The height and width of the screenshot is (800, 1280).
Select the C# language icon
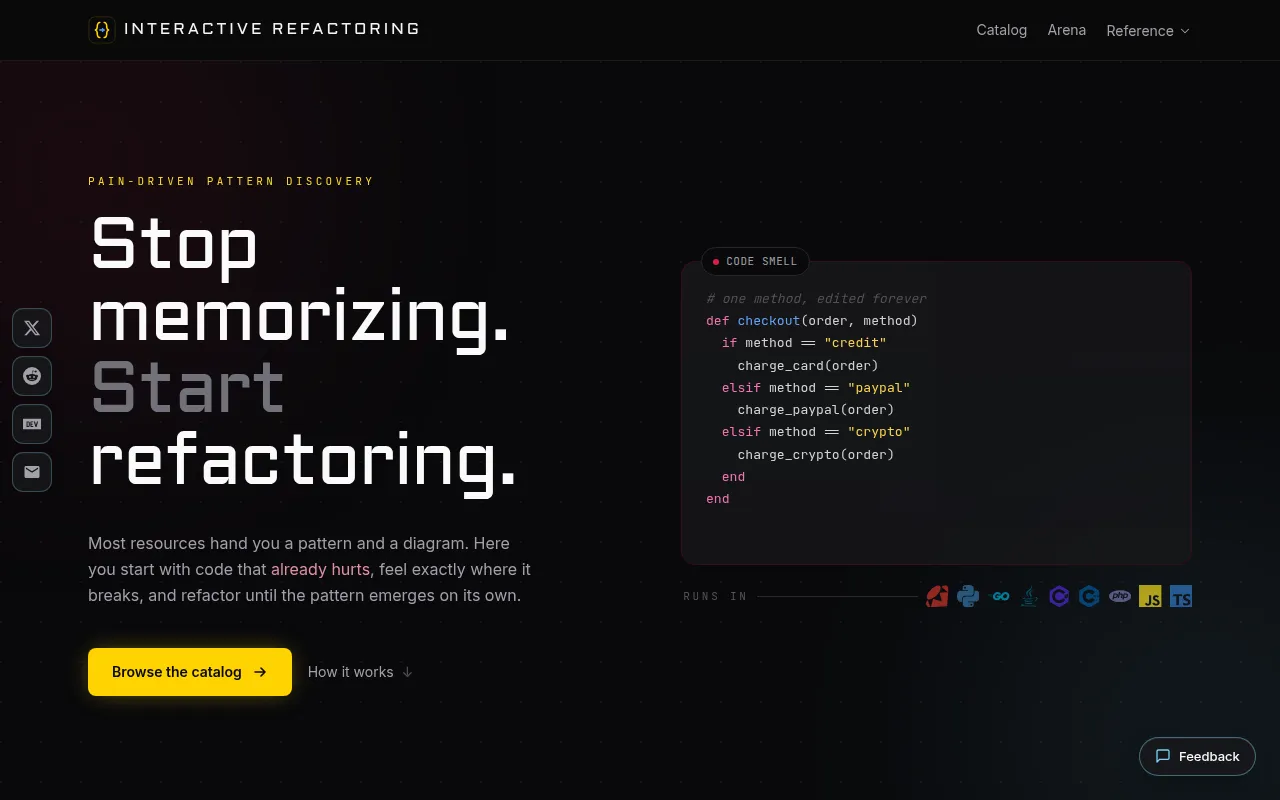click(1059, 597)
